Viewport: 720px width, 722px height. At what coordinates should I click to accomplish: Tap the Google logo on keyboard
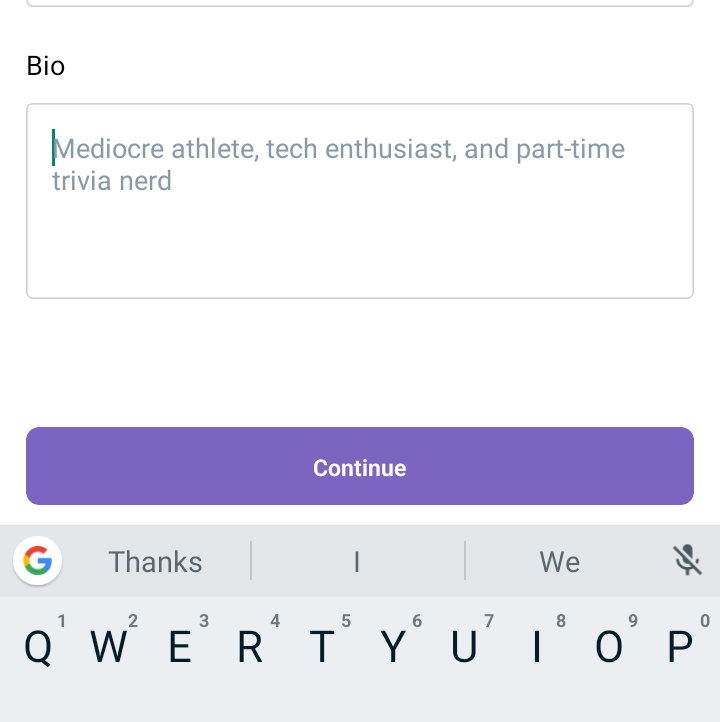pyautogui.click(x=37, y=561)
